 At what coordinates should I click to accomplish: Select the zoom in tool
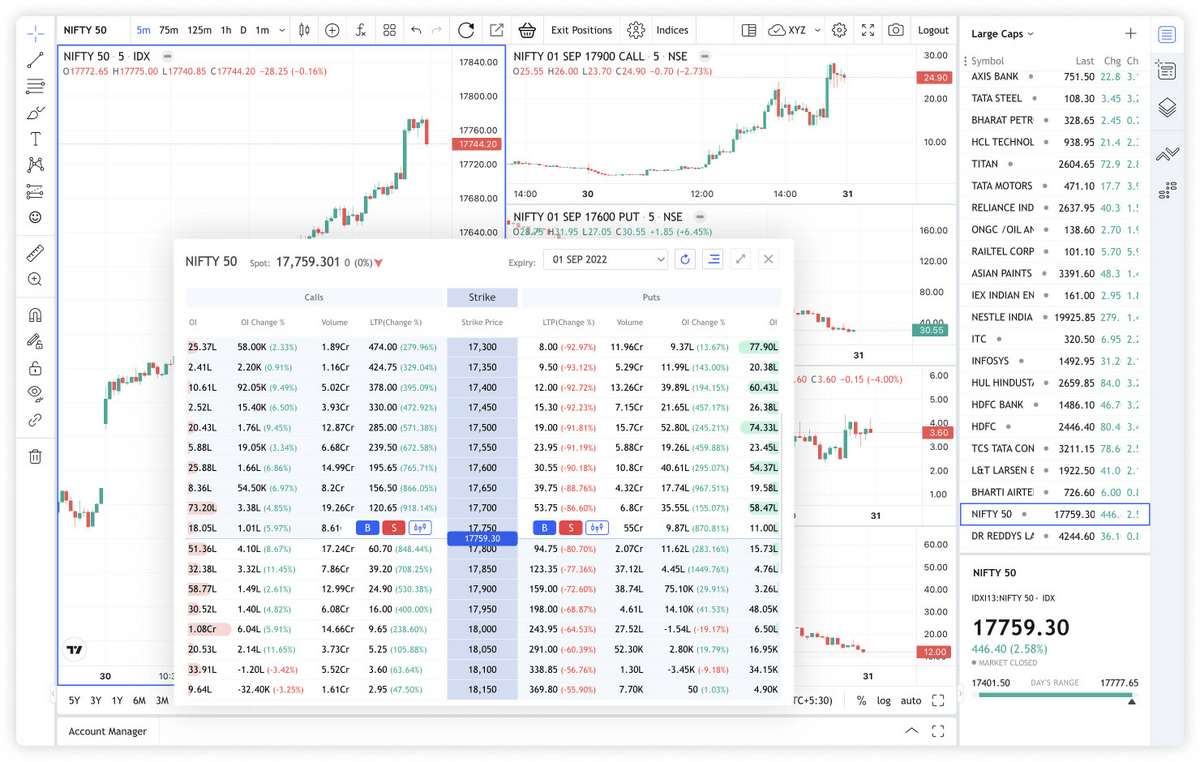coord(35,280)
